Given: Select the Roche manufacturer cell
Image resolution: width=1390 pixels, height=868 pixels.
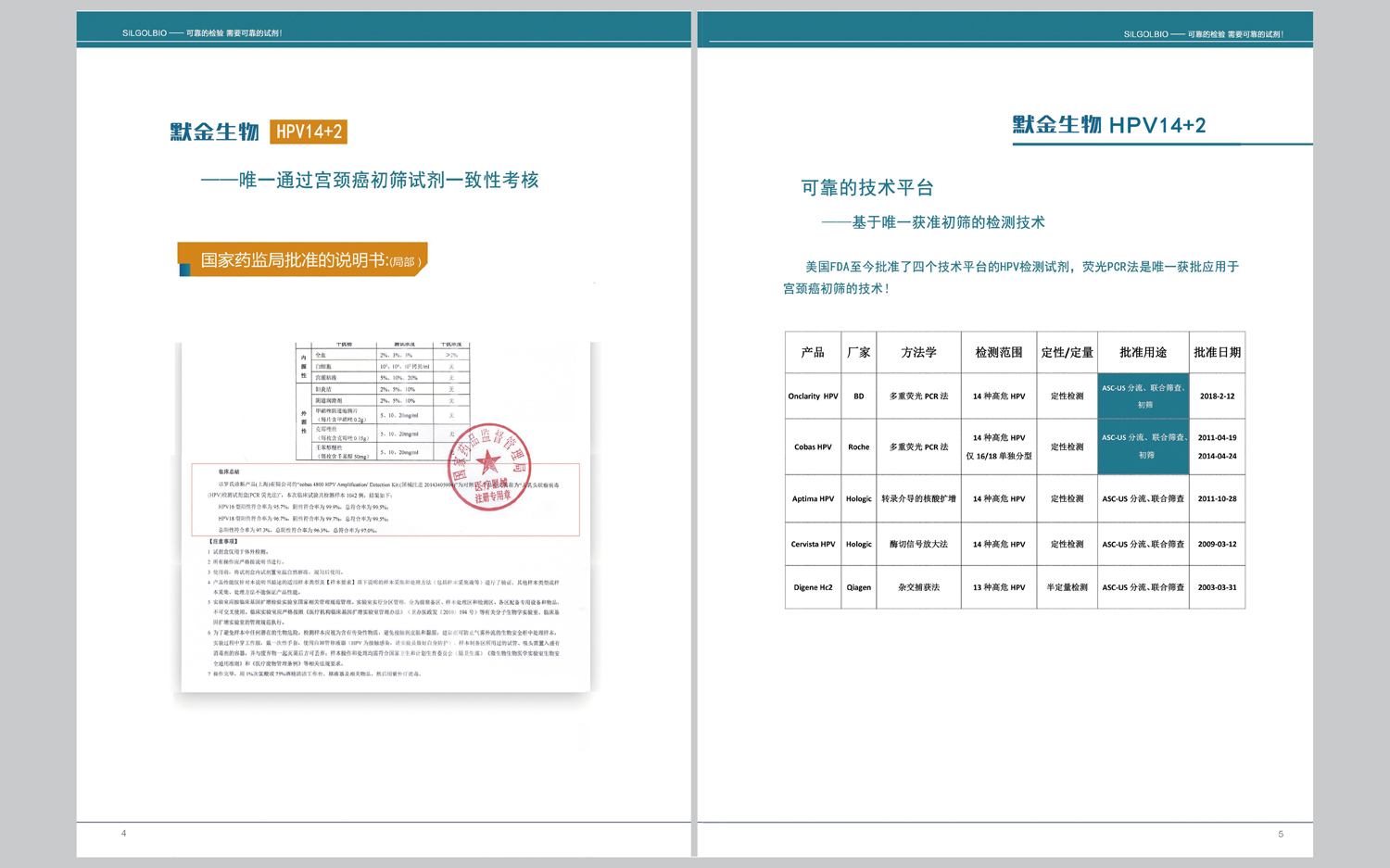Looking at the screenshot, I should point(858,447).
